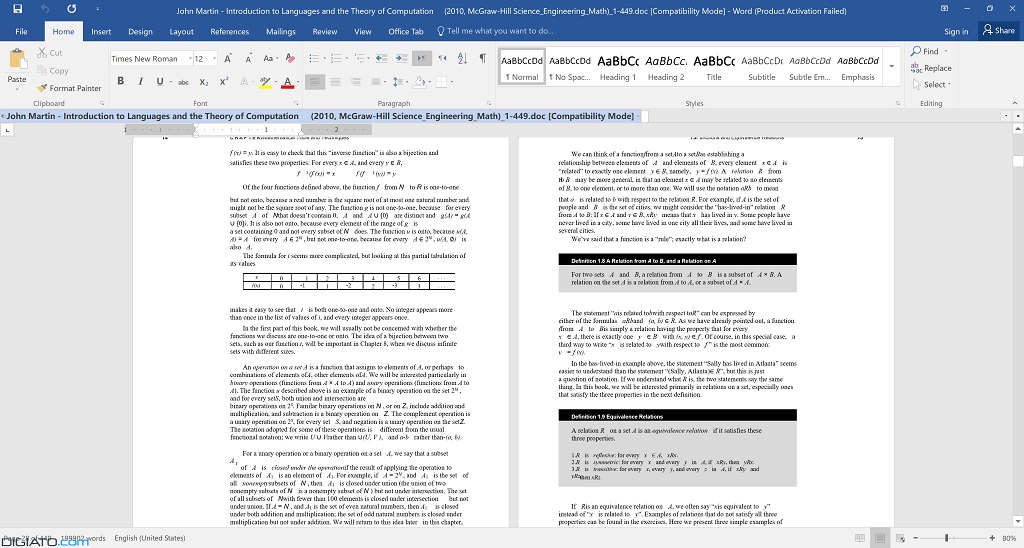Image resolution: width=1024 pixels, height=548 pixels.
Task: Expand the Styles gallery more arrow
Action: [x=891, y=66]
